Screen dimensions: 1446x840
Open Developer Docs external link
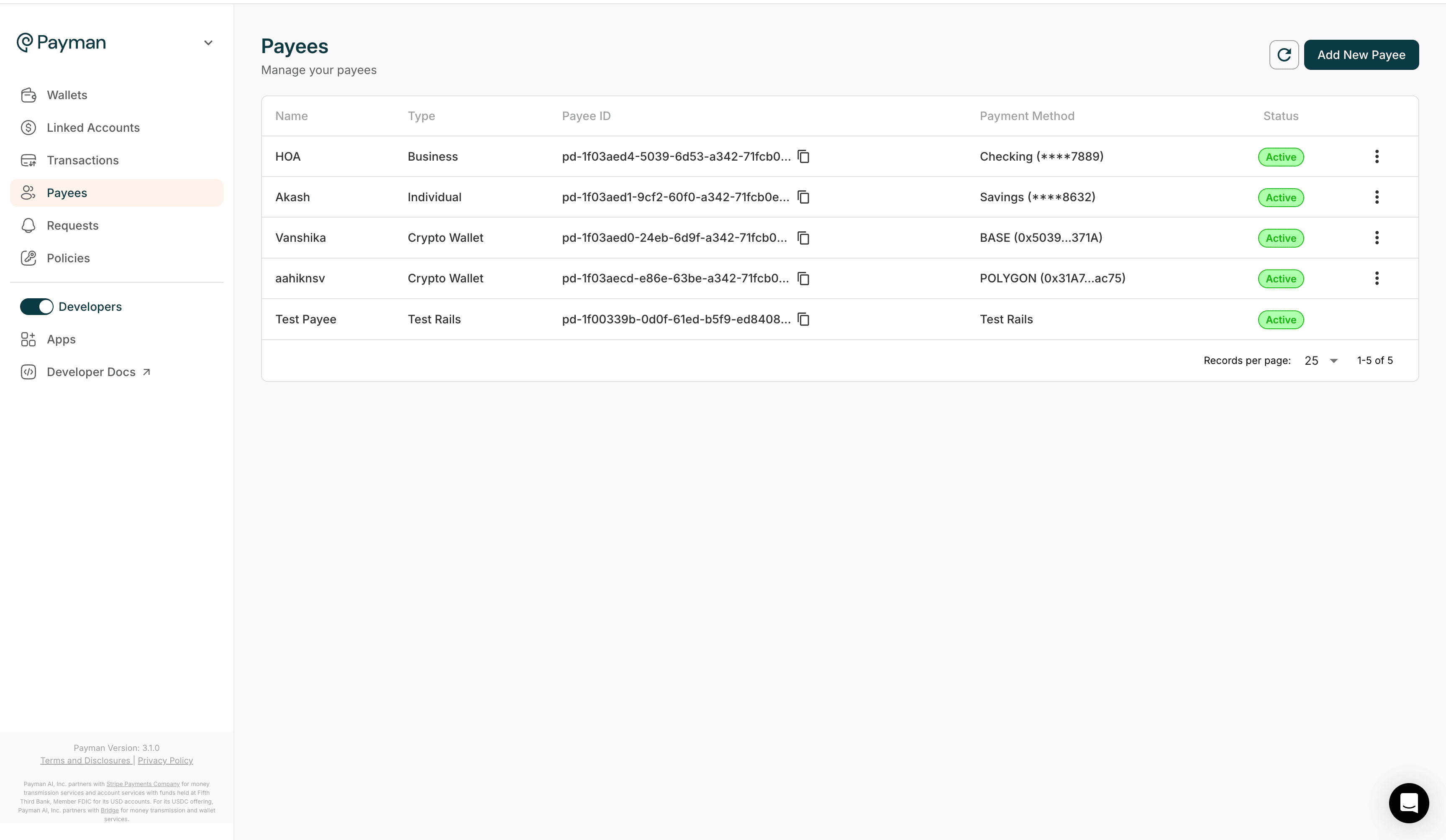coord(91,372)
